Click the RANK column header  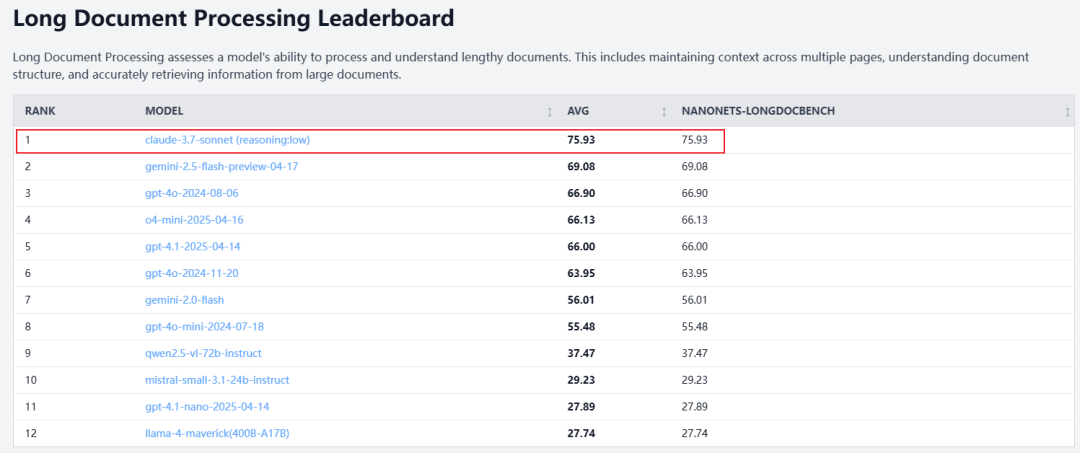[x=40, y=112]
